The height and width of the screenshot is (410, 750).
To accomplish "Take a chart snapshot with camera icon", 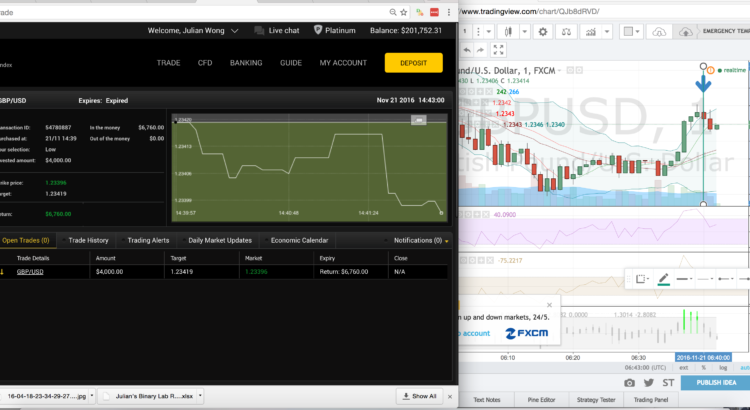I will tap(629, 383).
